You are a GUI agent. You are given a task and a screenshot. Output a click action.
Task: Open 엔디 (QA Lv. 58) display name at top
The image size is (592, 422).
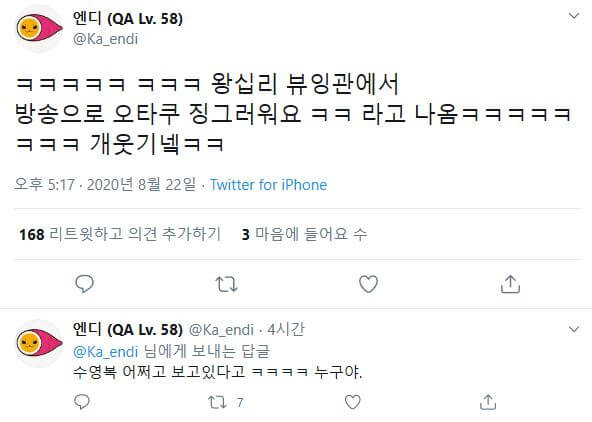tap(128, 18)
